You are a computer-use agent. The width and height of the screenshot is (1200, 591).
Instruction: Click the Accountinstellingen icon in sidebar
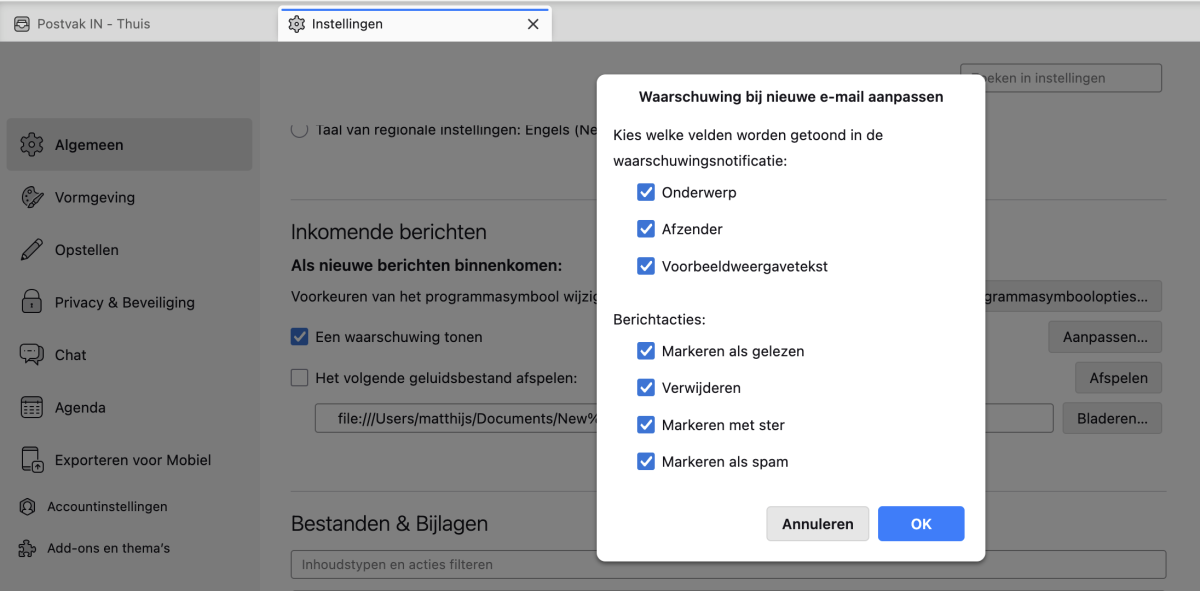(28, 507)
